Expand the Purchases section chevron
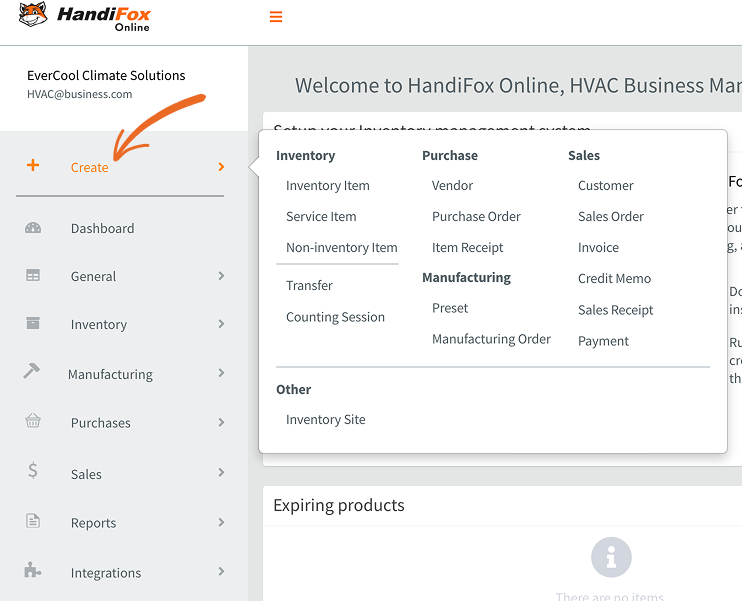 pyautogui.click(x=221, y=422)
